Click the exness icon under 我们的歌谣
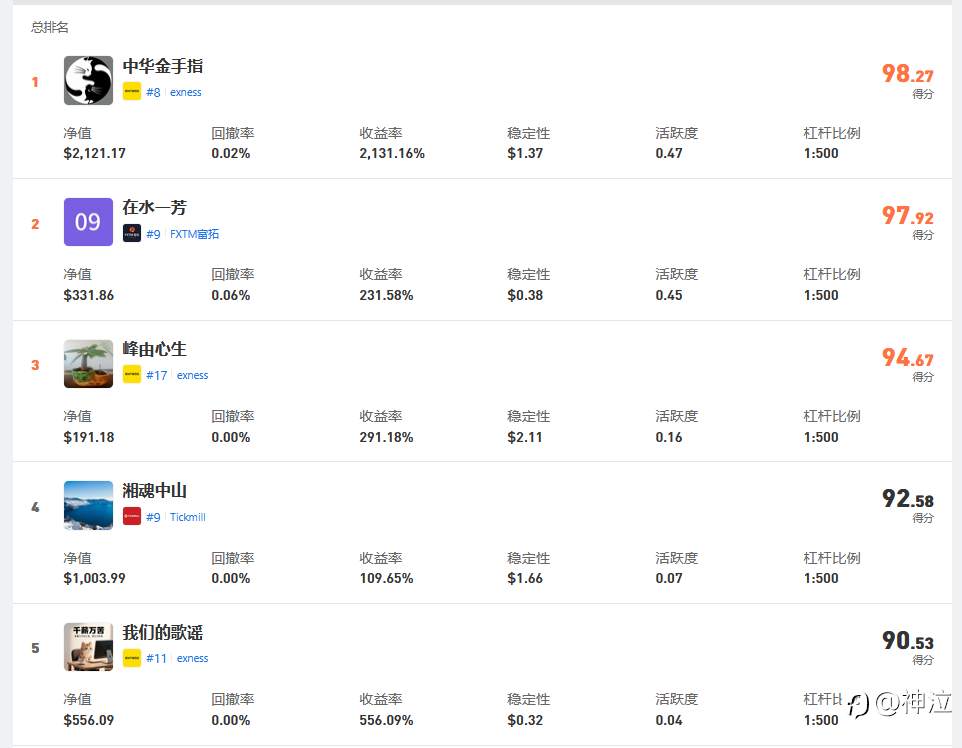This screenshot has height=748, width=962. 132,658
